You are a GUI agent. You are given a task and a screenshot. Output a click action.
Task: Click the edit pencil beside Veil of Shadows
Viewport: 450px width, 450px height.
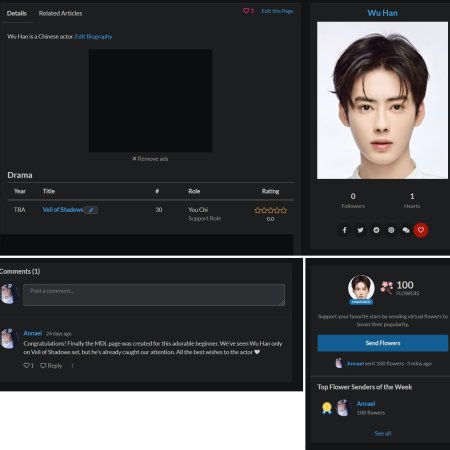coord(91,210)
